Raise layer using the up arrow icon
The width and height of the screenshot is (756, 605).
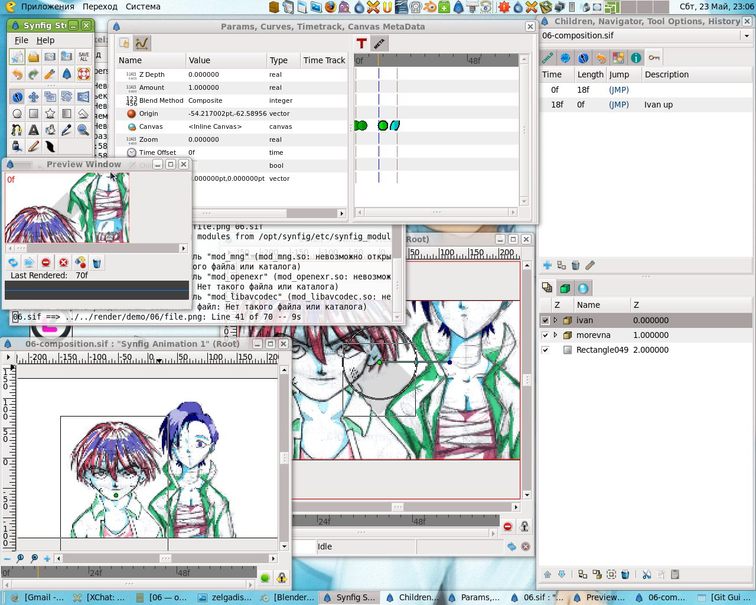547,574
